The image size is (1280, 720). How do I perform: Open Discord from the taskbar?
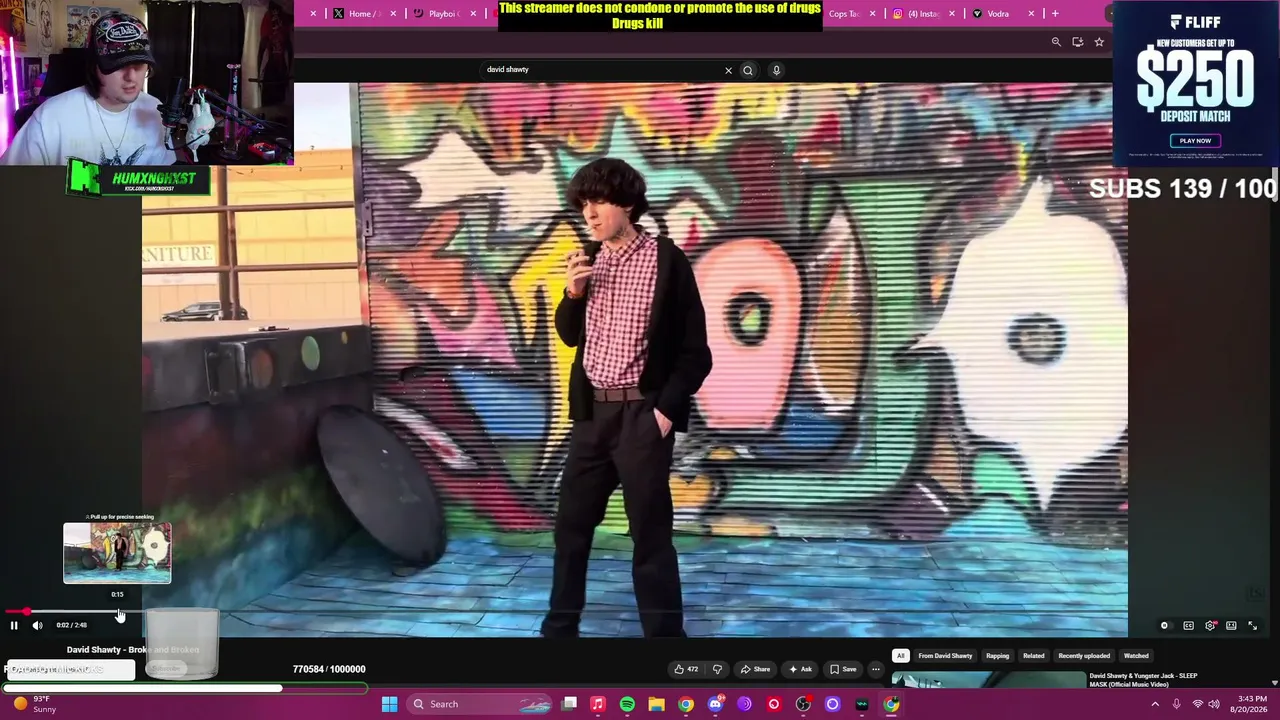tap(715, 704)
